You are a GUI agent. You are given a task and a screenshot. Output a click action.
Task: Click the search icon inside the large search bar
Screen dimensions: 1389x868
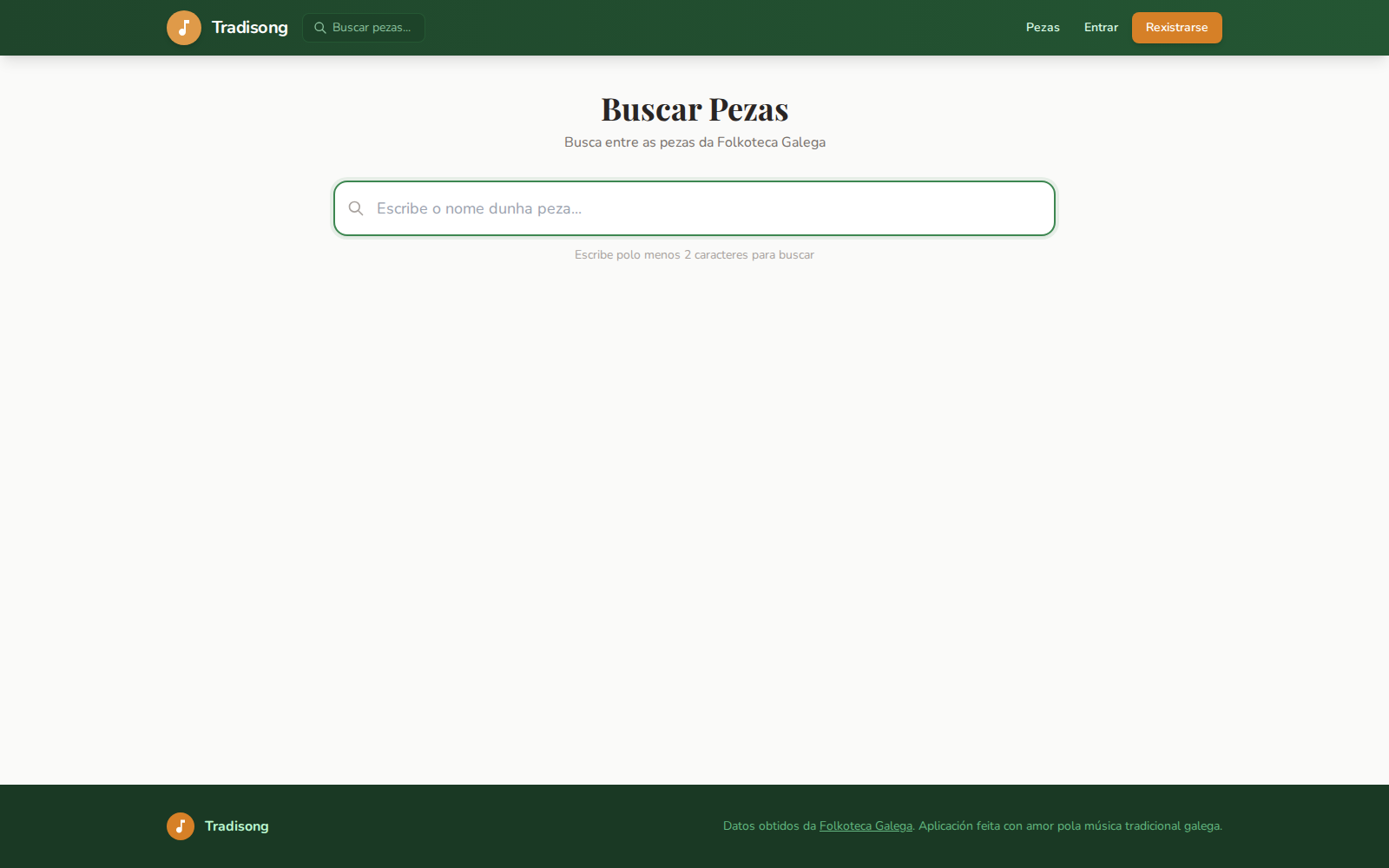point(356,208)
